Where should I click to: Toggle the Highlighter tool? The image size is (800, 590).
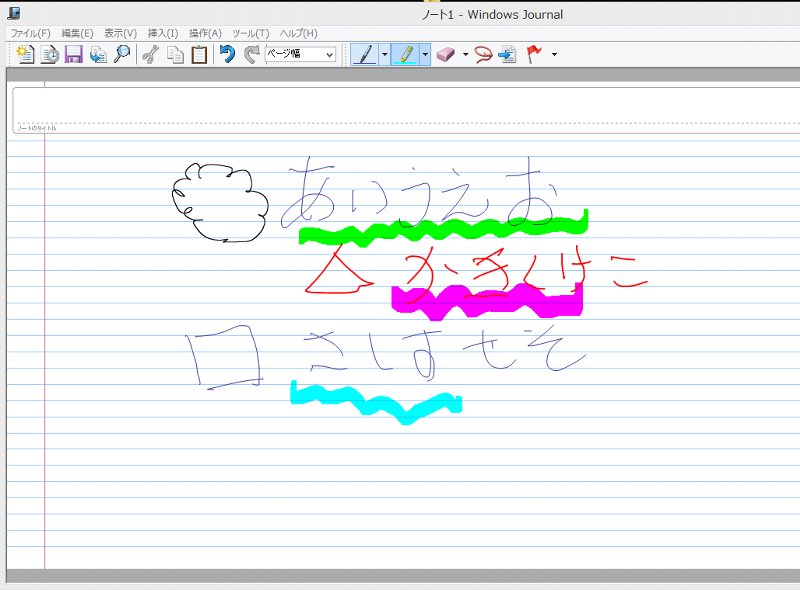(x=406, y=55)
